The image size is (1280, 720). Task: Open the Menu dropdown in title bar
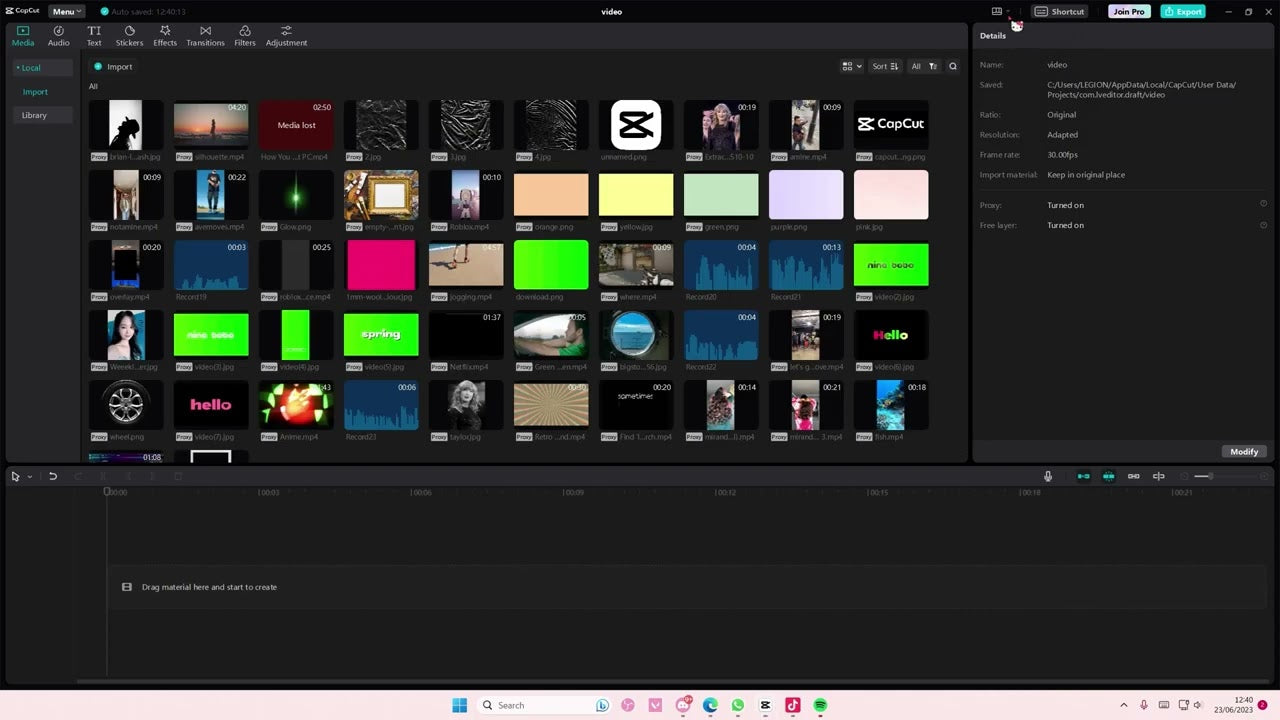pos(67,12)
